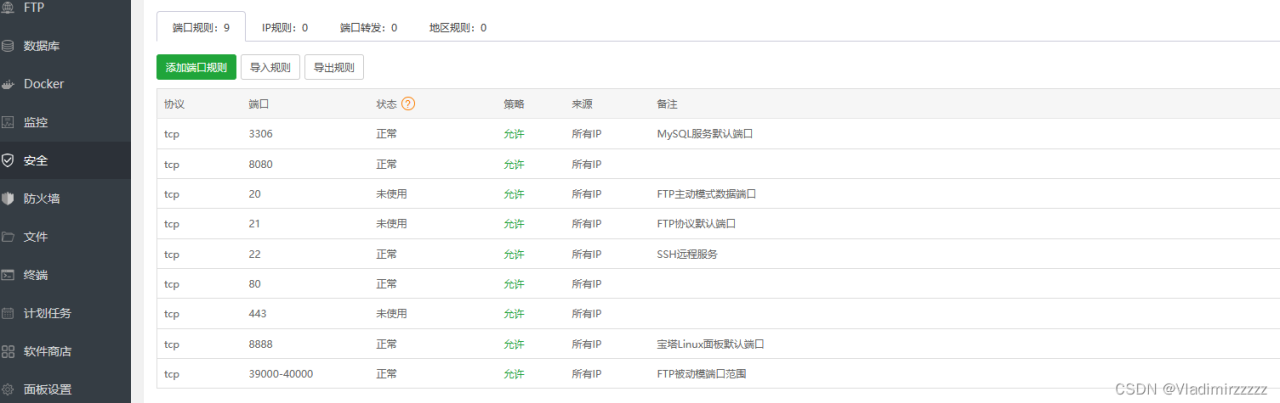Click the 导出规则 button
The image size is (1280, 403).
click(334, 67)
